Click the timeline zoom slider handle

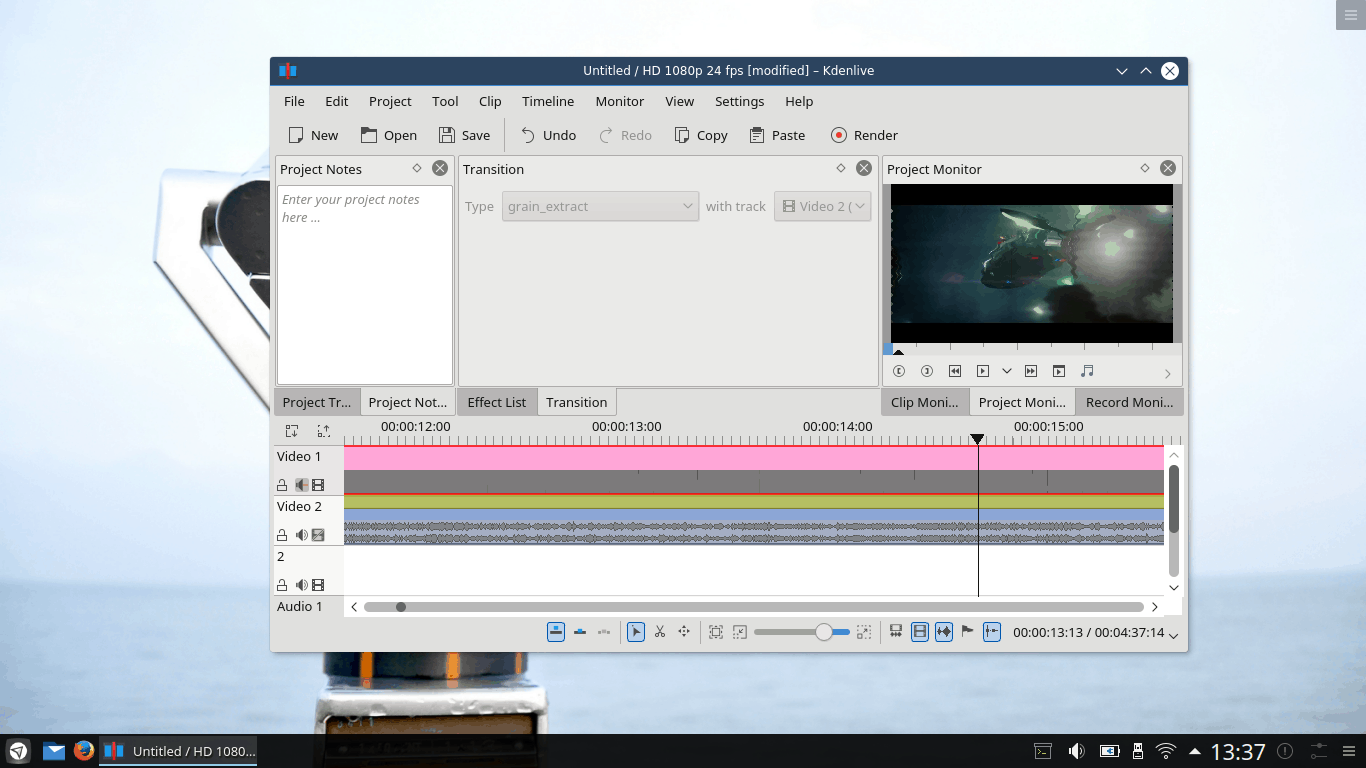tap(824, 632)
